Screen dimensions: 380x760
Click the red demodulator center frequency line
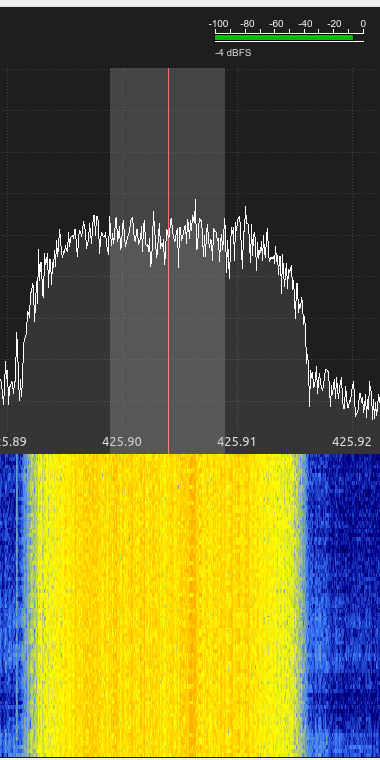pos(169,261)
